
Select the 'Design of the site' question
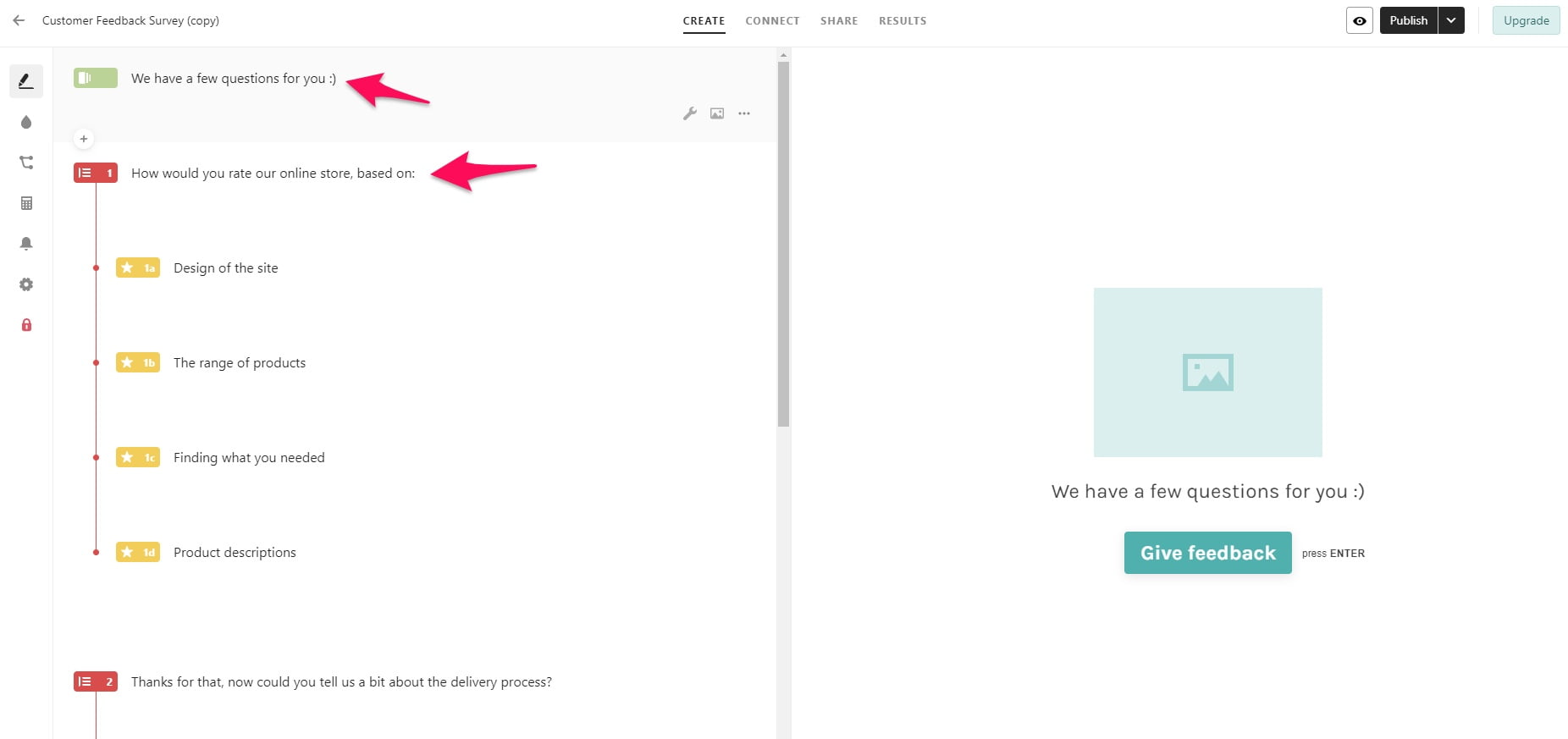click(x=225, y=267)
